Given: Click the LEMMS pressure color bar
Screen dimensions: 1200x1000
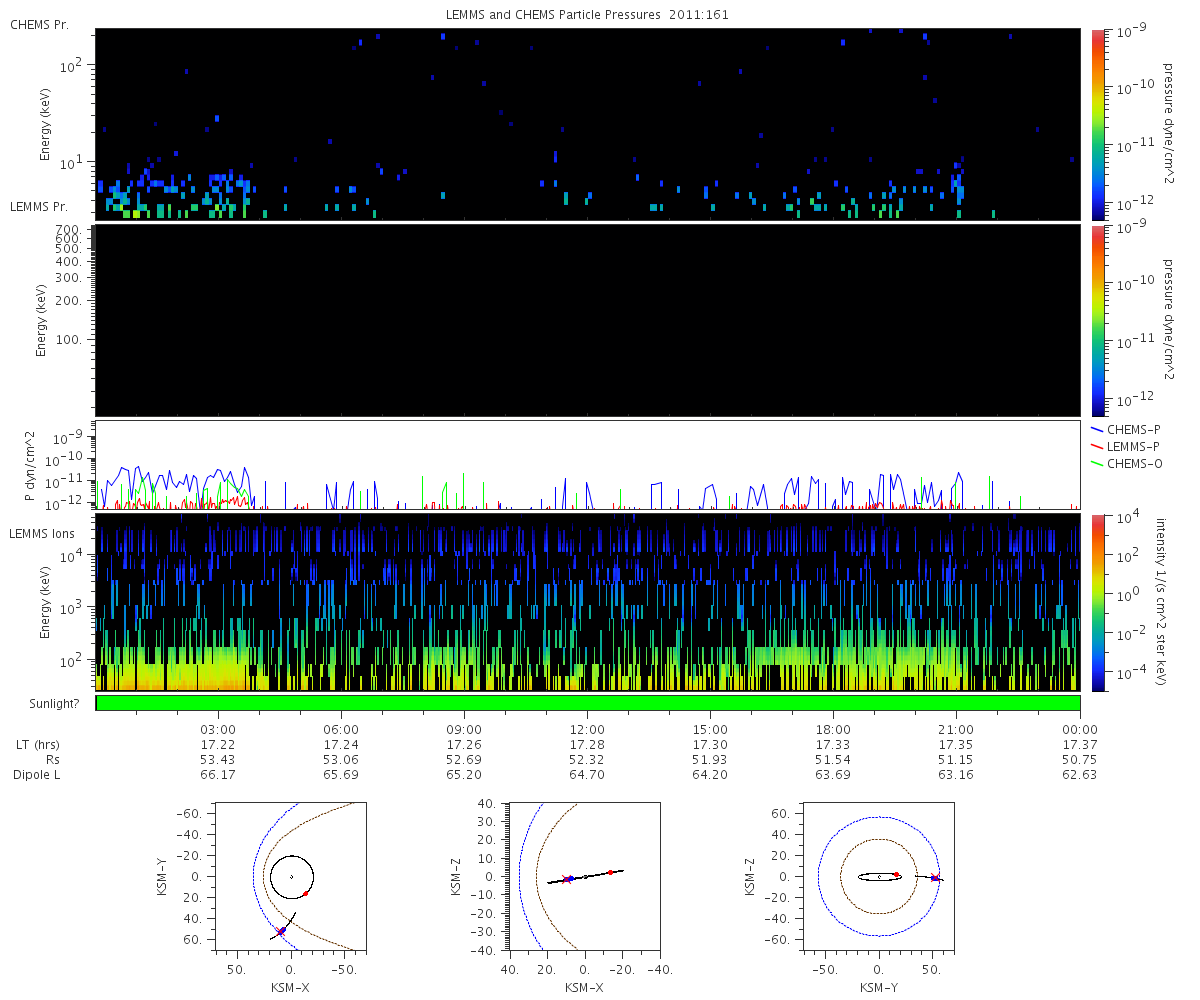Looking at the screenshot, I should coord(1098,320).
